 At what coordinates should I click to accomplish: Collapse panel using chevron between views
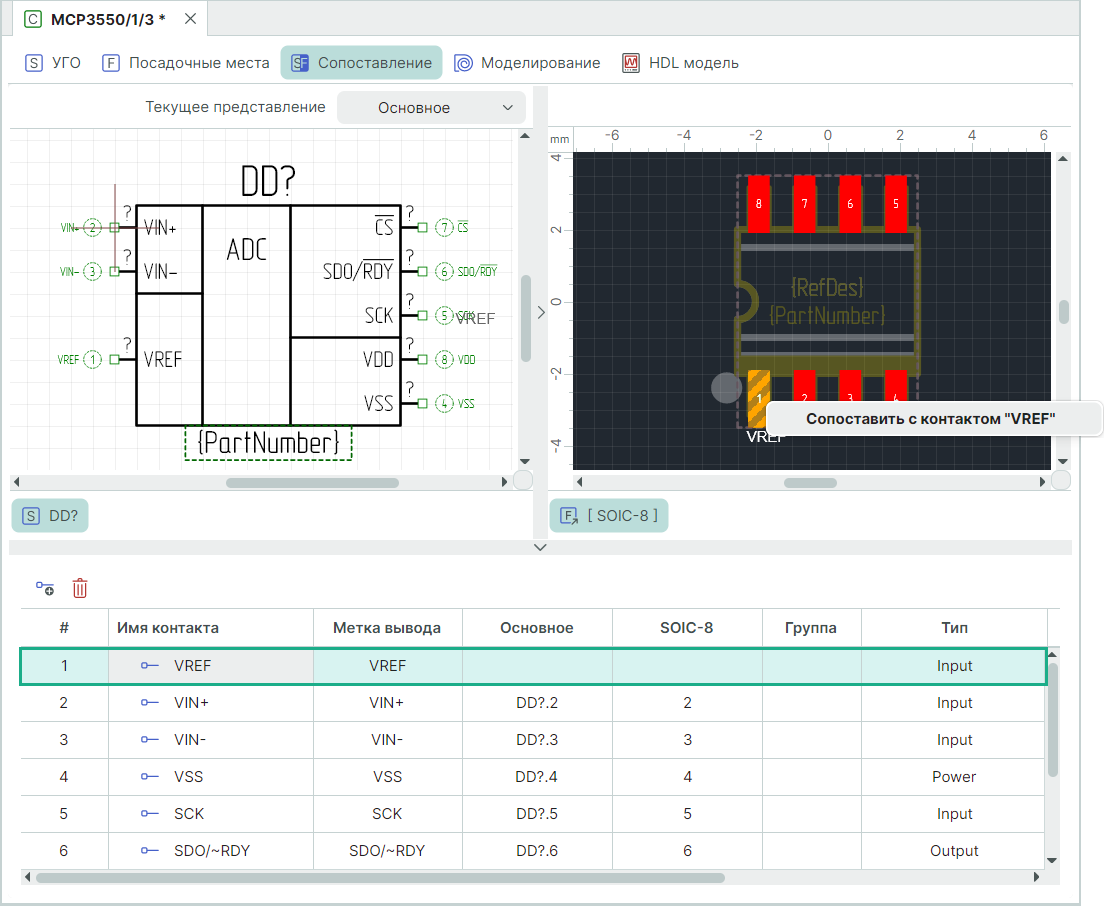541,312
